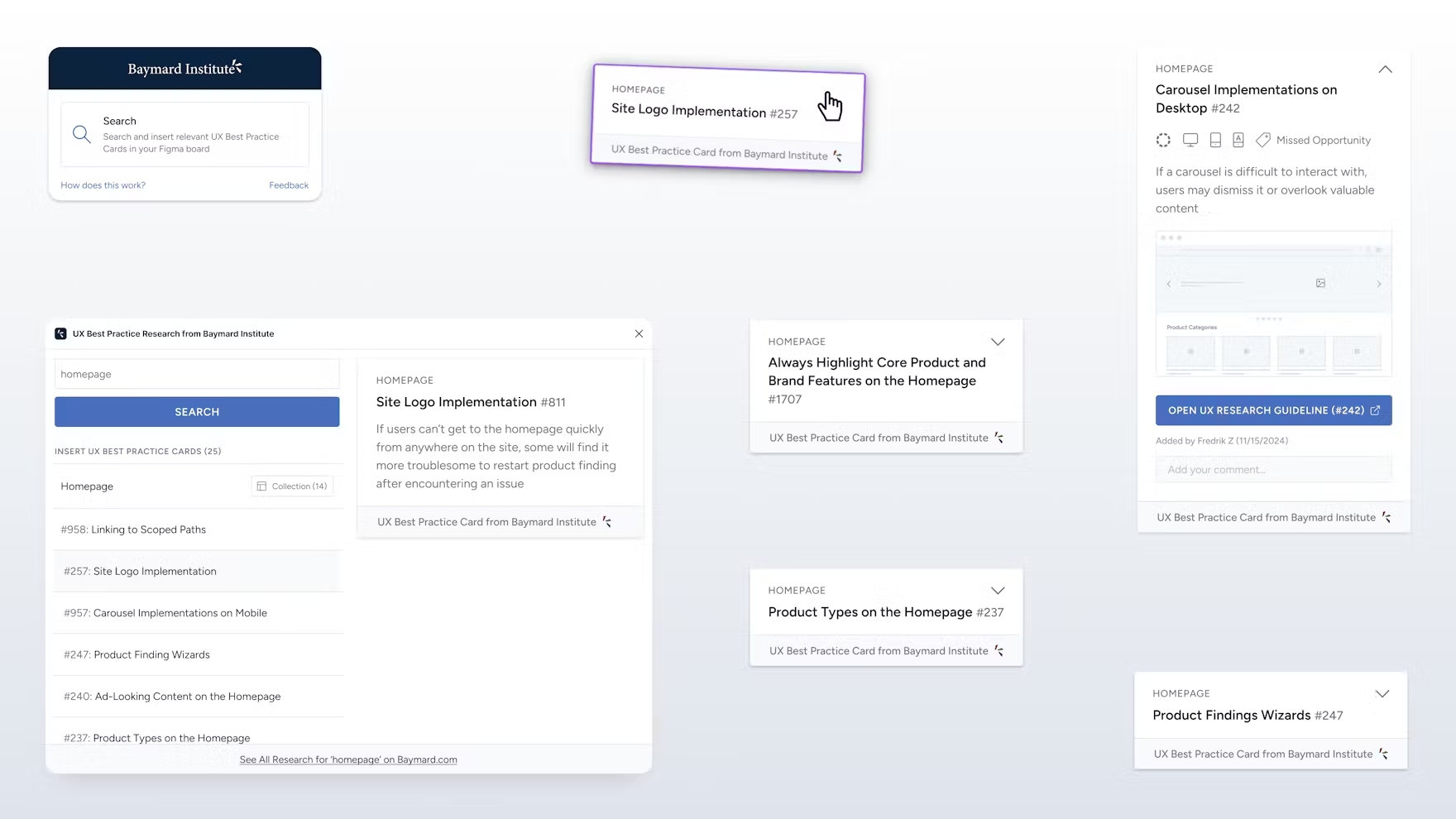Expand the Product Findings Wizards #247 card
The height and width of the screenshot is (819, 1456).
pos(1382,693)
